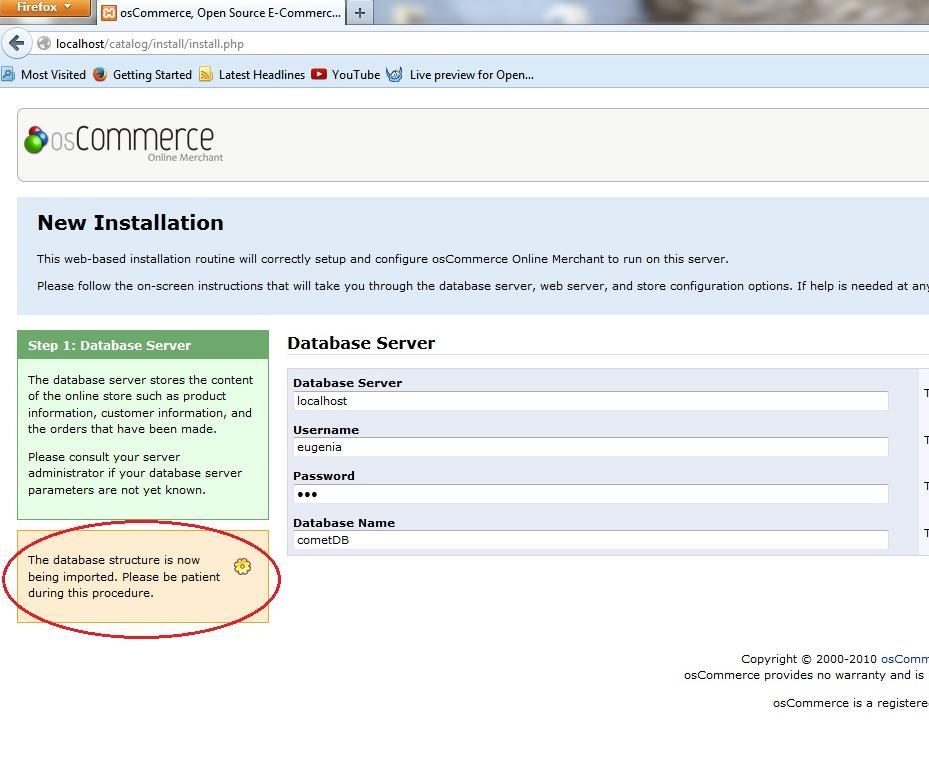Click the site identity globe icon
Viewport: 929px width, 758px height.
pyautogui.click(x=44, y=43)
